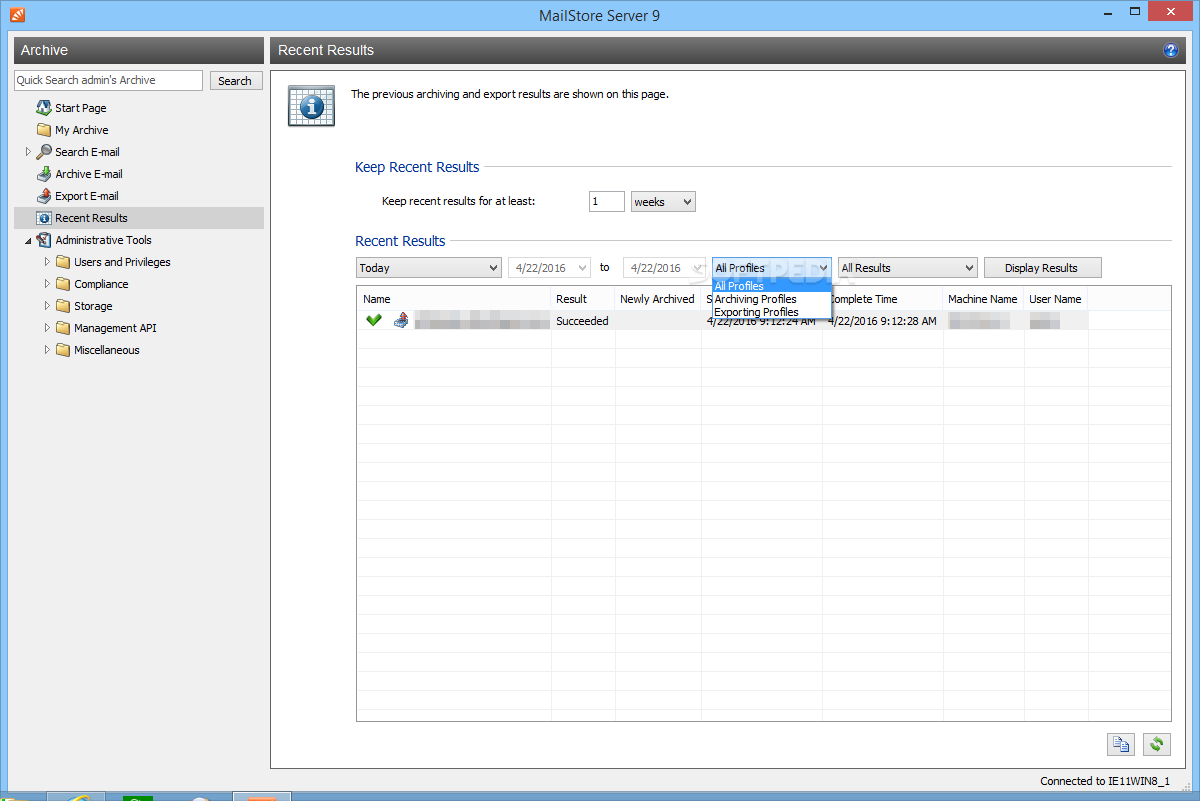
Task: Click the MailStore orange taskbar button
Action: 261,797
